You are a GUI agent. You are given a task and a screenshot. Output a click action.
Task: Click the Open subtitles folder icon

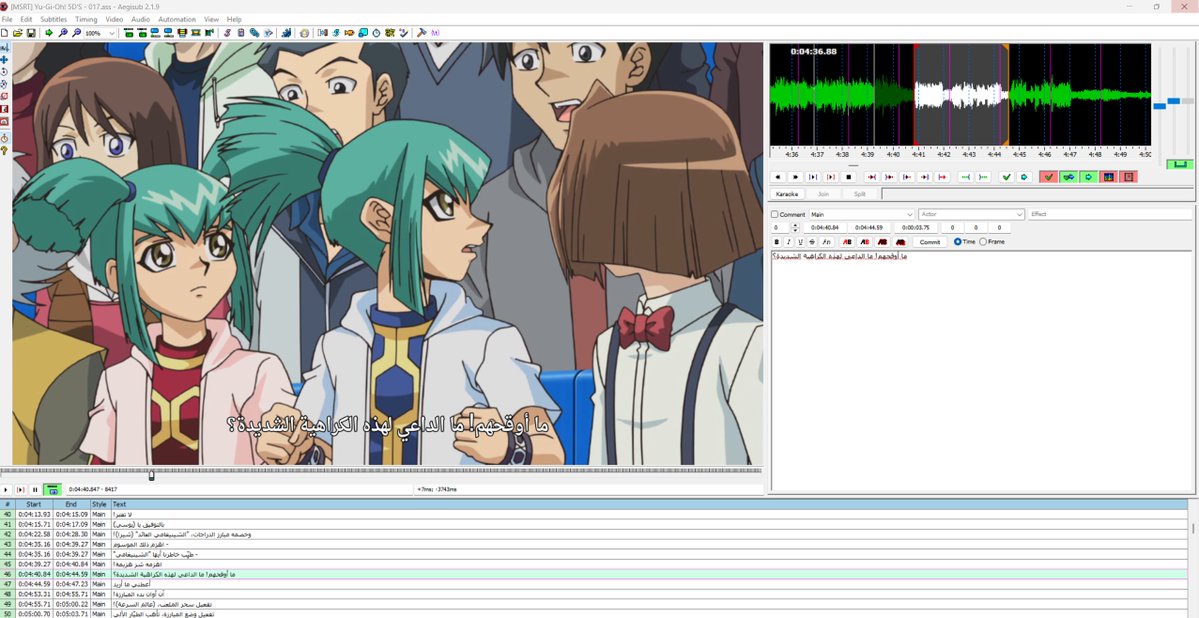[18, 33]
